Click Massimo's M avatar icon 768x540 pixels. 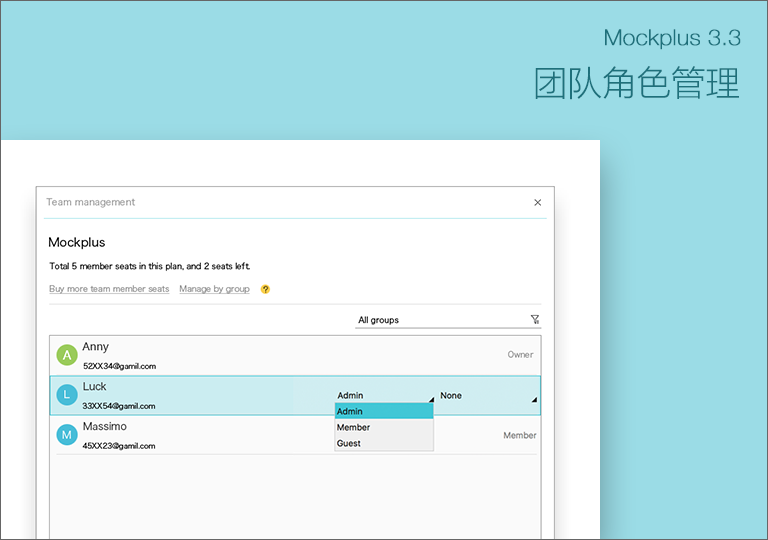pyautogui.click(x=67, y=435)
